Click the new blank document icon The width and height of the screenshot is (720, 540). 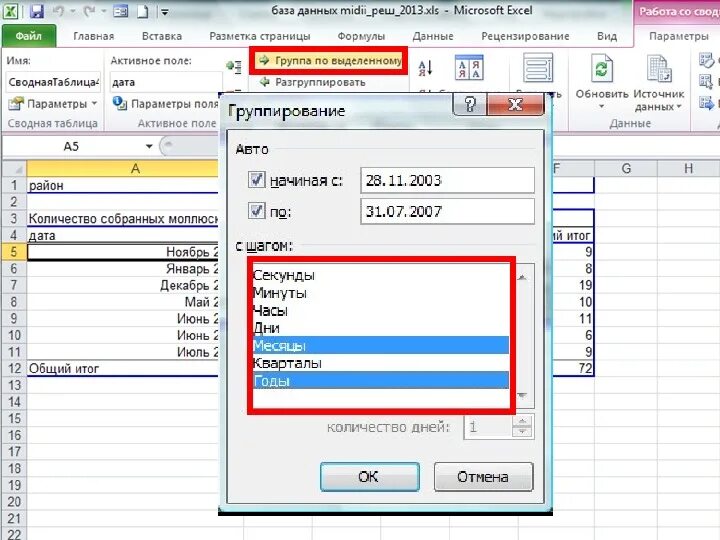[x=142, y=11]
